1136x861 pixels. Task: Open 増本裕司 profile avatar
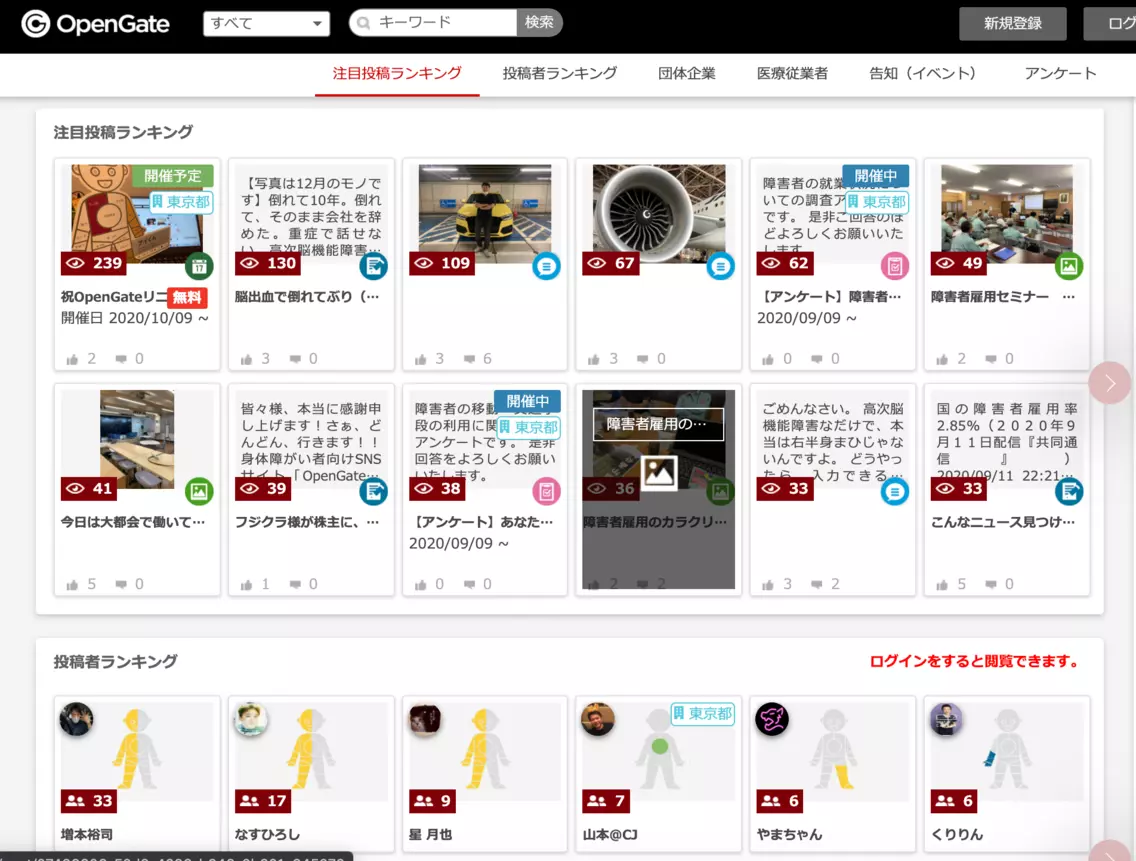pos(76,720)
